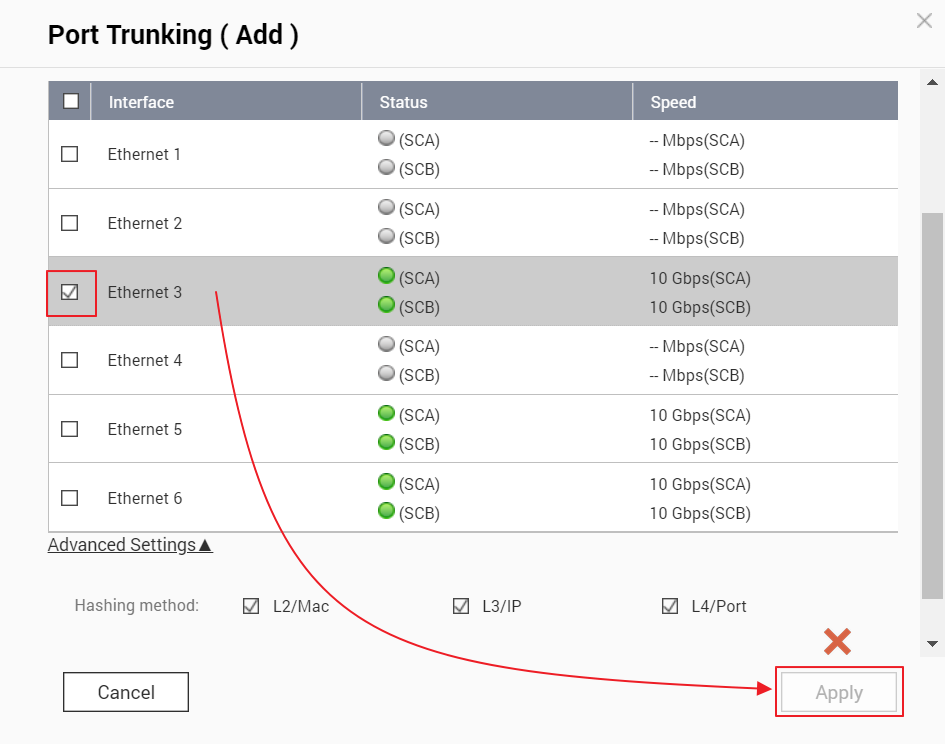Tick the Ethernet 6 checkbox
The width and height of the screenshot is (945, 744).
tap(69, 498)
